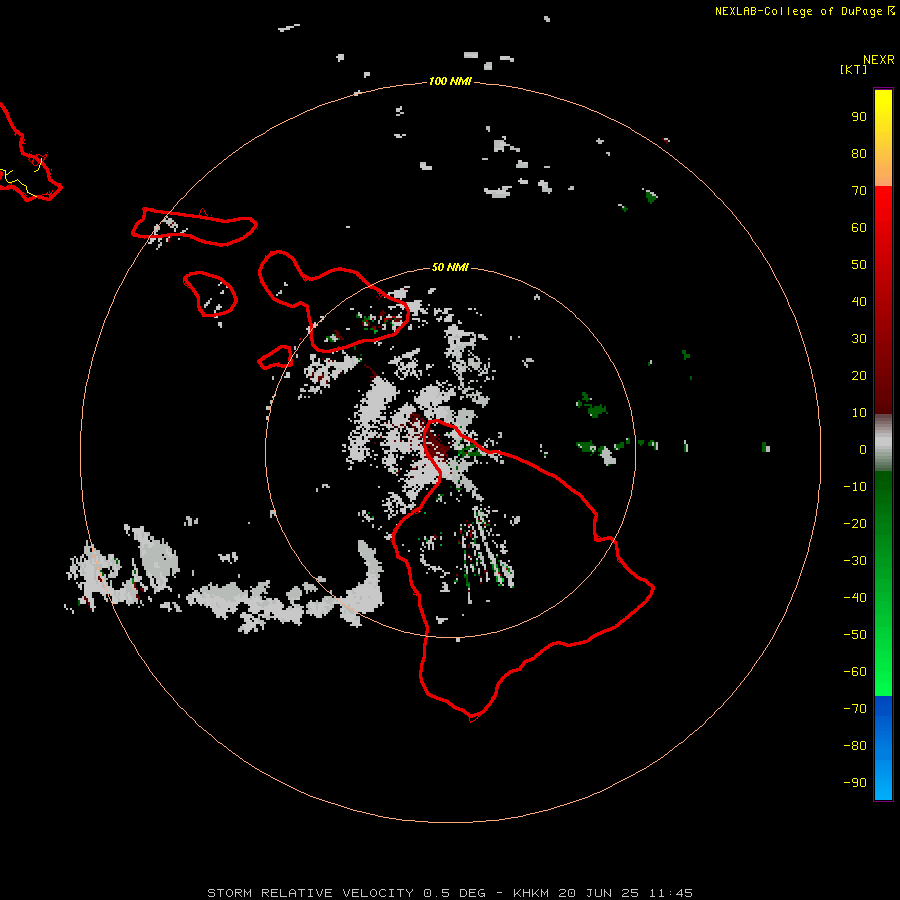
Task: Click the STORM RELATIVE VELOCITY caption text
Action: (310, 893)
